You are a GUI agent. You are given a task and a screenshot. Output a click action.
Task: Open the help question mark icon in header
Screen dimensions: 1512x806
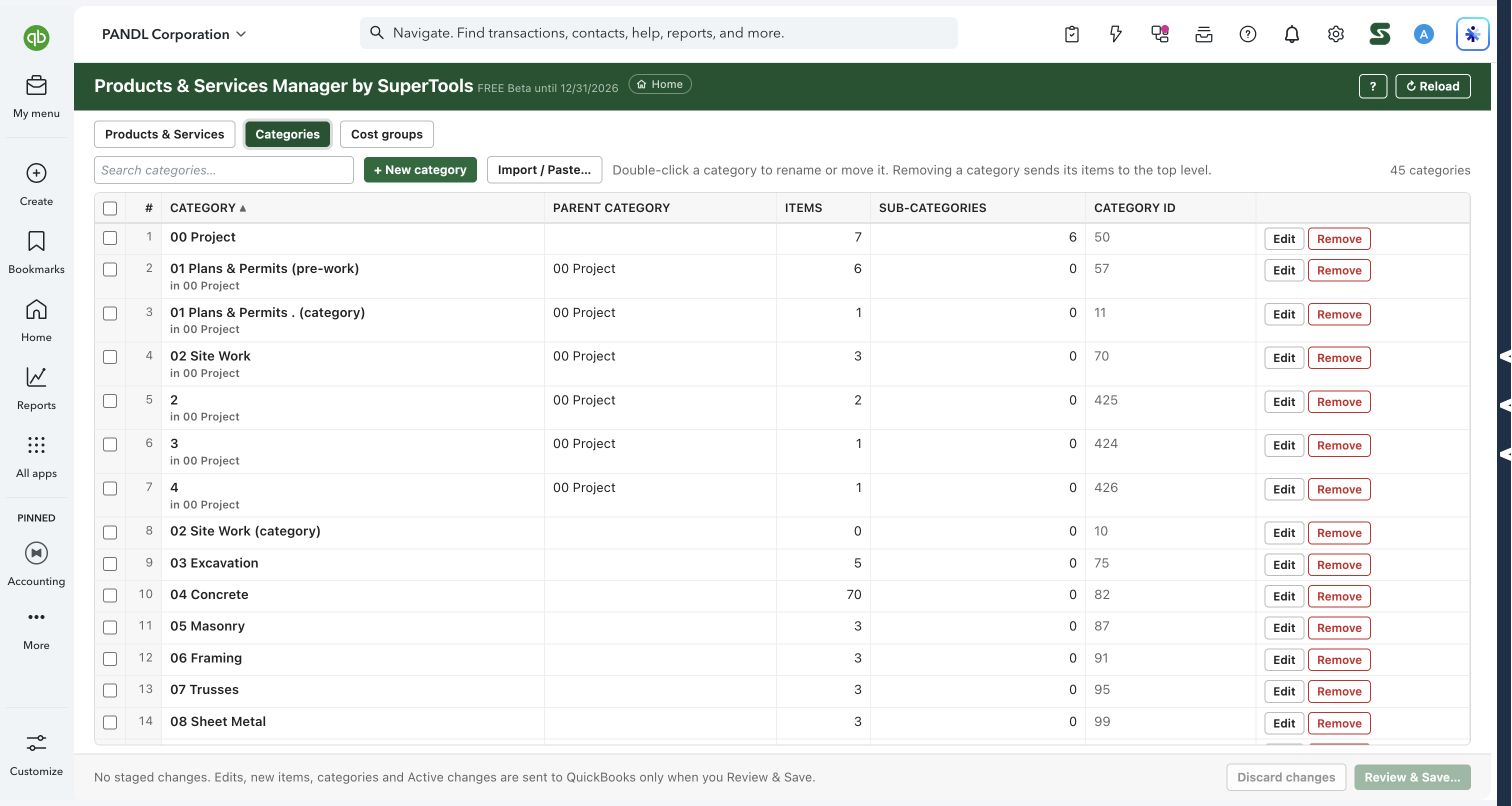tap(1248, 34)
